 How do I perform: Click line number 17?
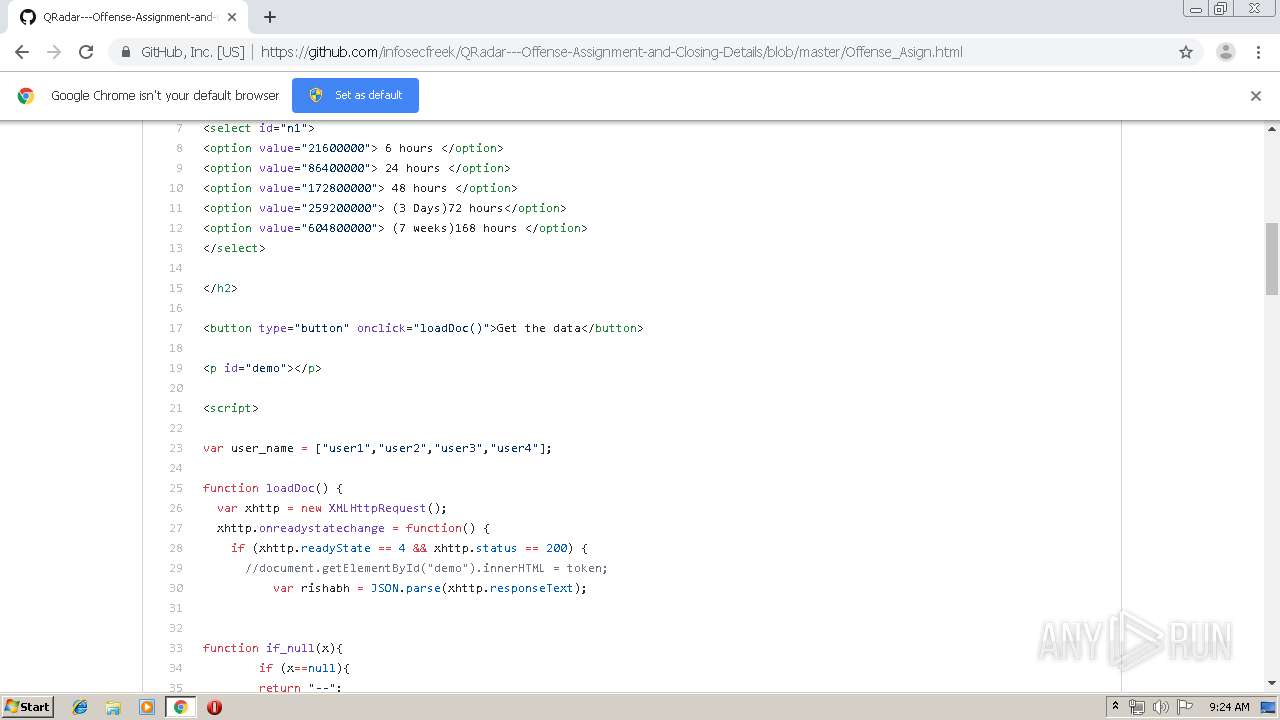pyautogui.click(x=176, y=328)
